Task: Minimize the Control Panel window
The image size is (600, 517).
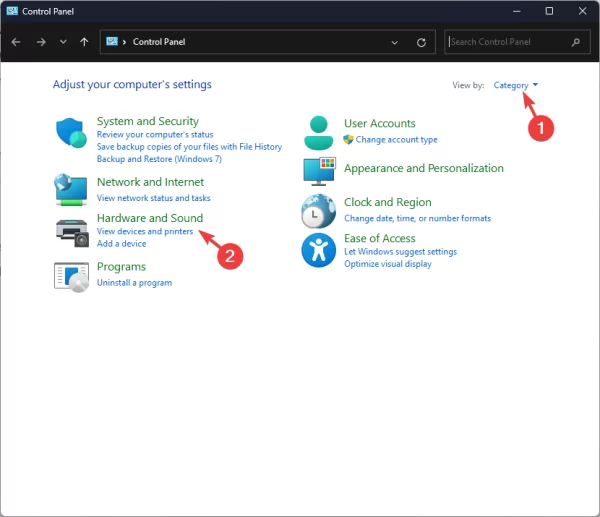Action: 517,11
